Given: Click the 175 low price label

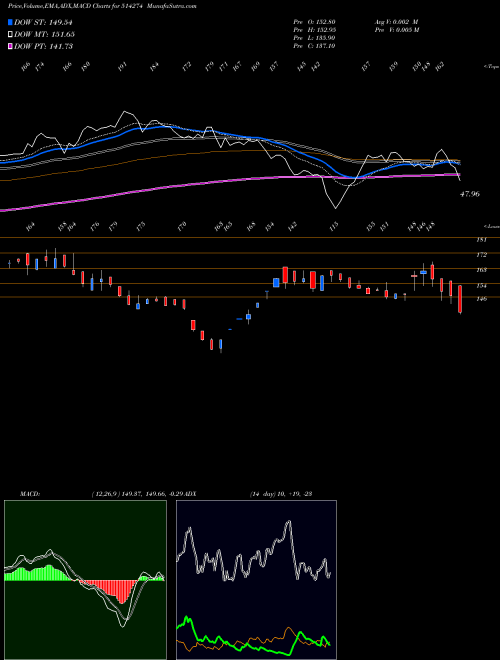Looking at the screenshot, I should point(141,226).
